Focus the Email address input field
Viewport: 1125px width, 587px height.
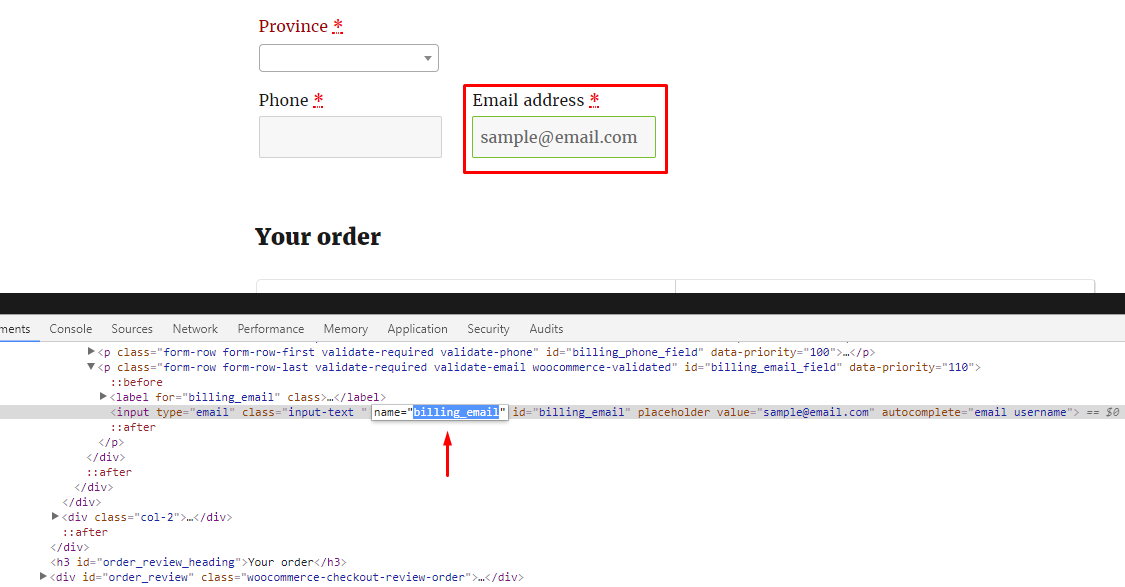click(x=564, y=137)
